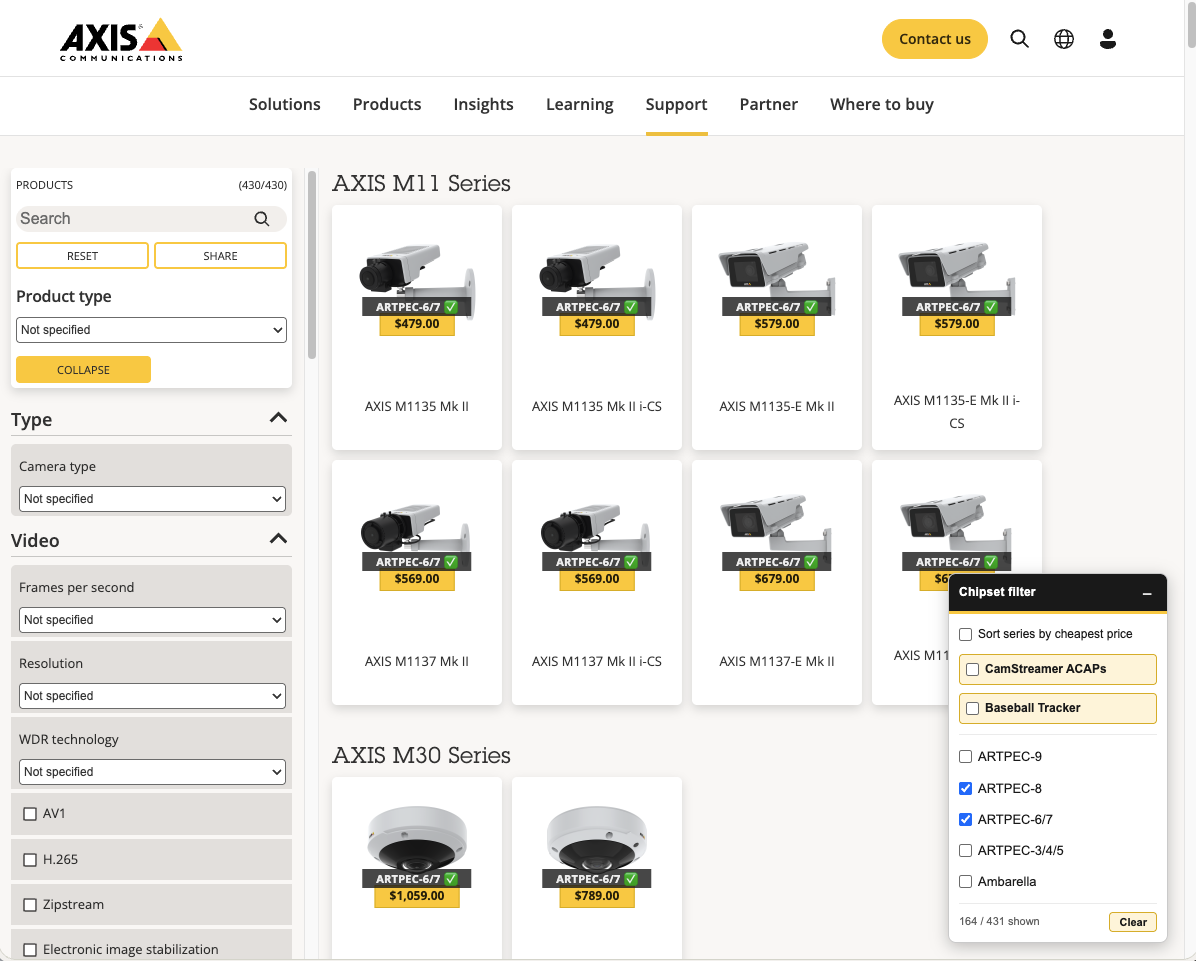The height and width of the screenshot is (961, 1196).
Task: Click the SHARE button
Action: 220,256
